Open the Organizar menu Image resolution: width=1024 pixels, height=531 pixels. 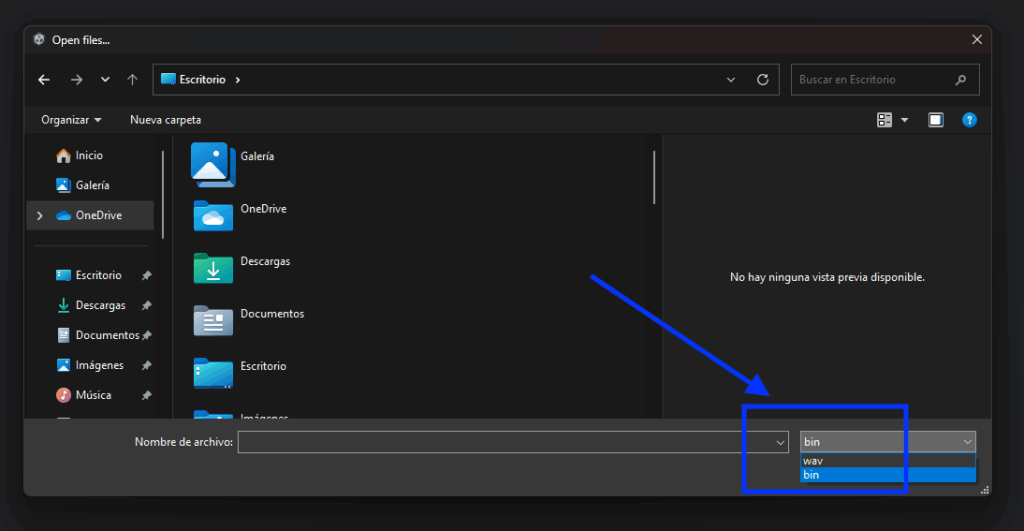click(71, 120)
